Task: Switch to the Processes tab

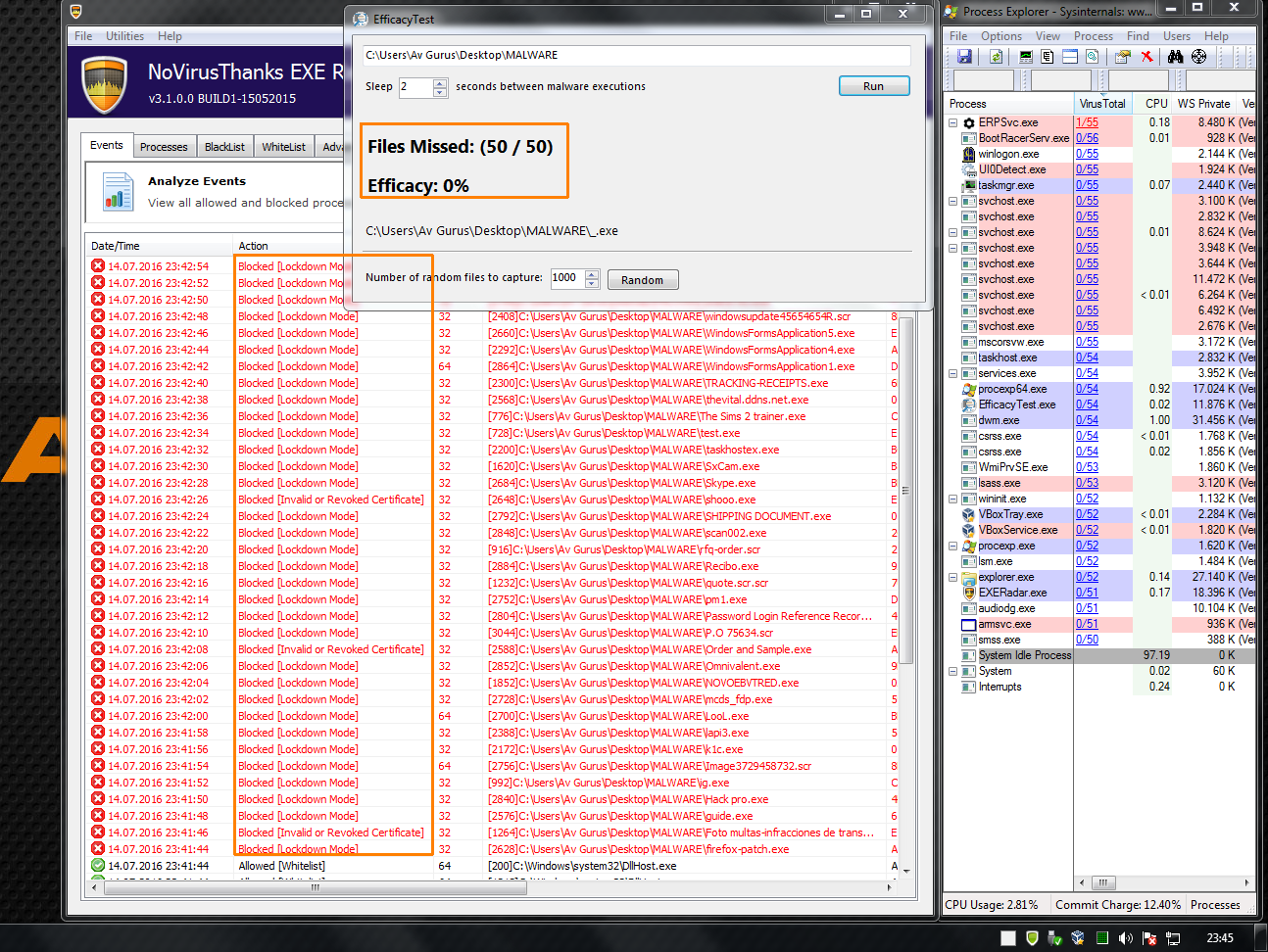Action: (x=164, y=147)
